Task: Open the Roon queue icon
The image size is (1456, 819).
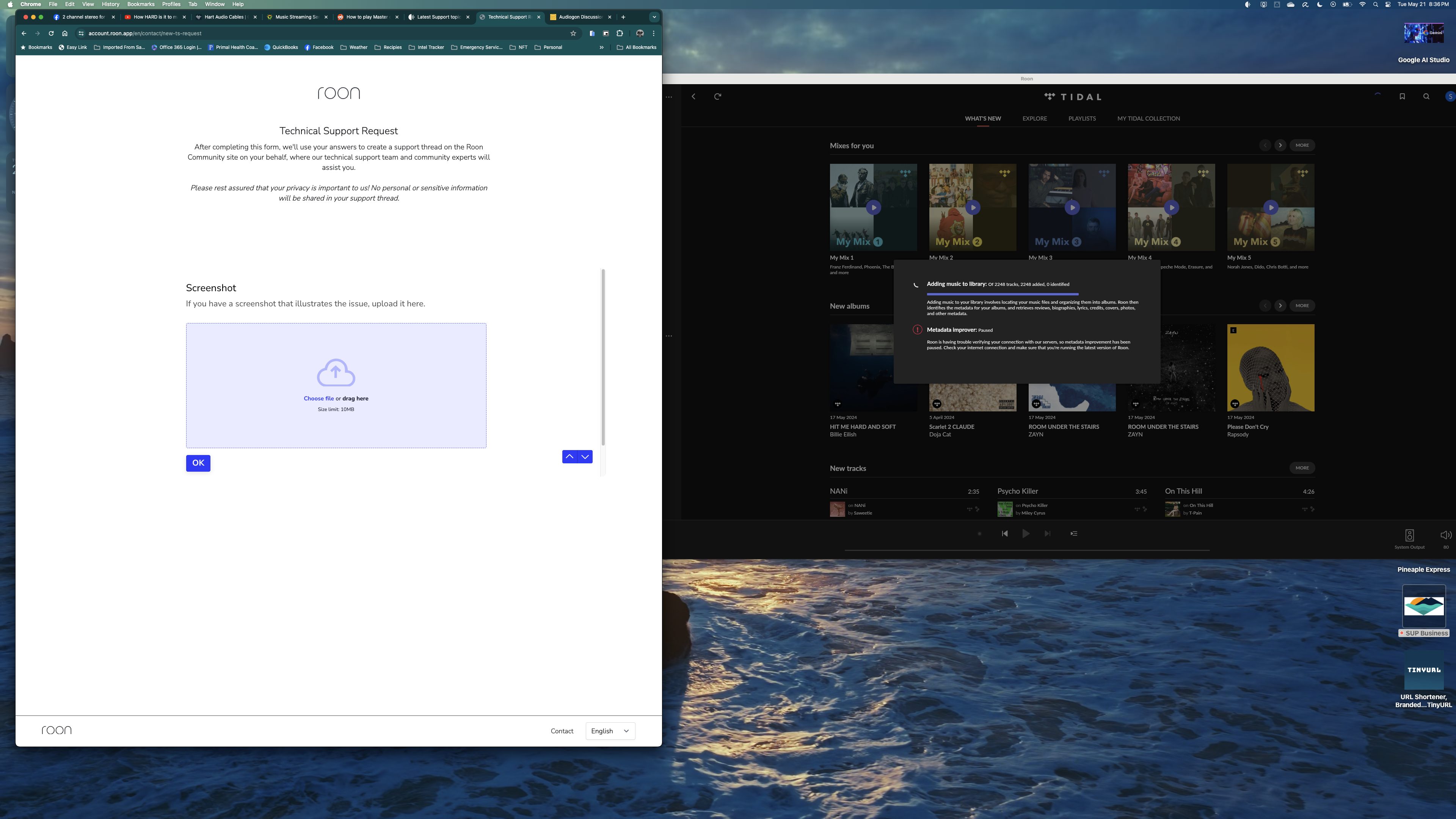Action: (1073, 533)
